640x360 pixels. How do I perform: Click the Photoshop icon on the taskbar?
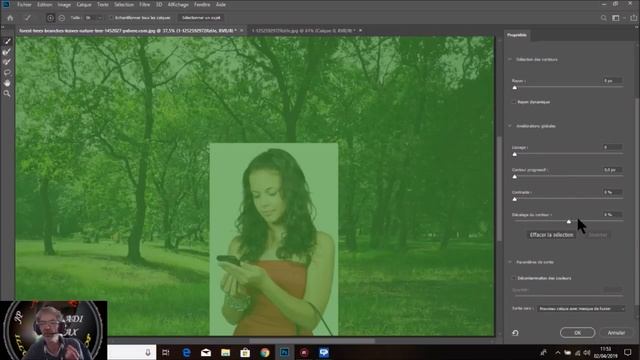pyautogui.click(x=284, y=353)
